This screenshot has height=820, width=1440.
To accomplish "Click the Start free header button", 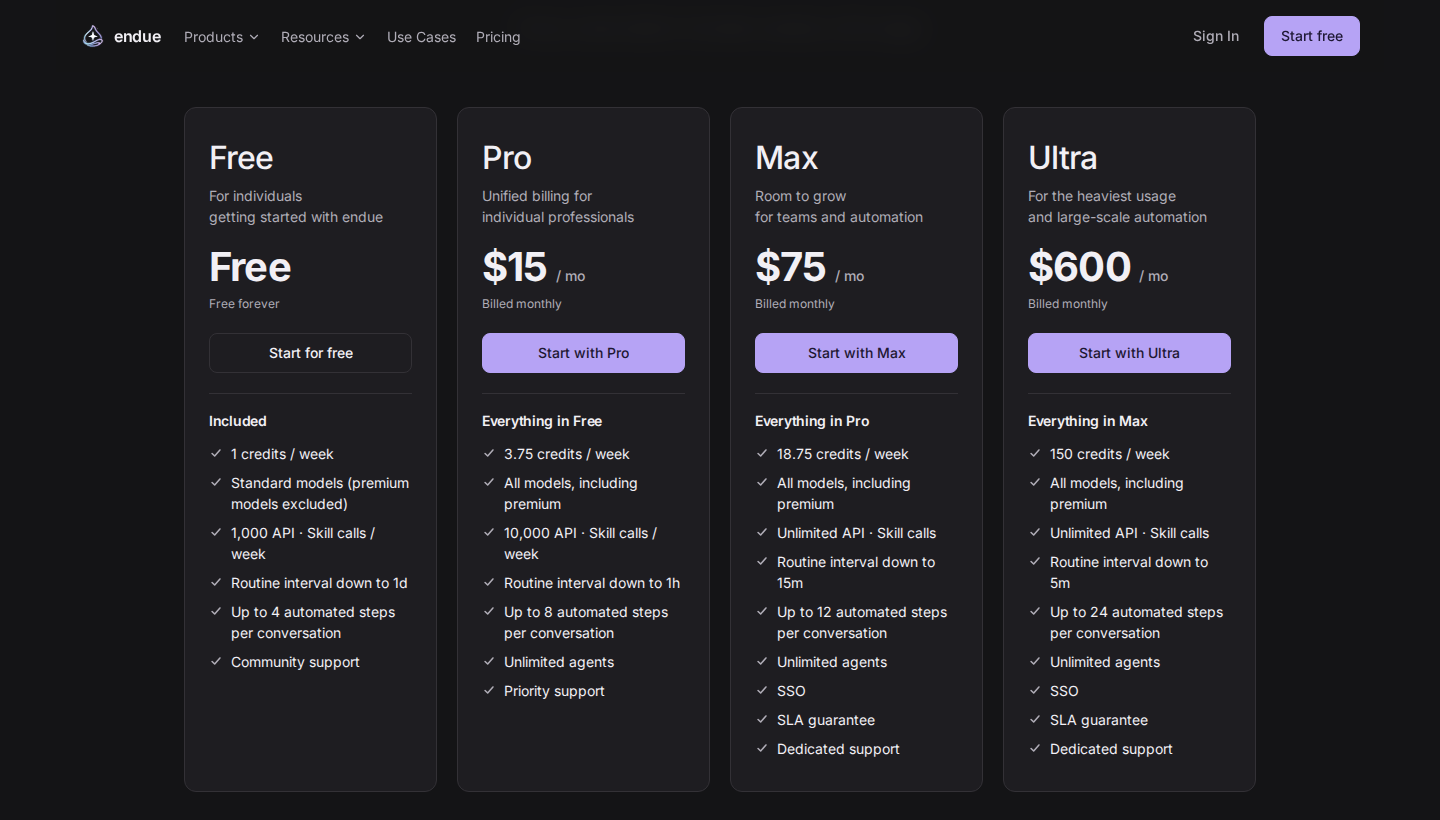I will click(1312, 36).
